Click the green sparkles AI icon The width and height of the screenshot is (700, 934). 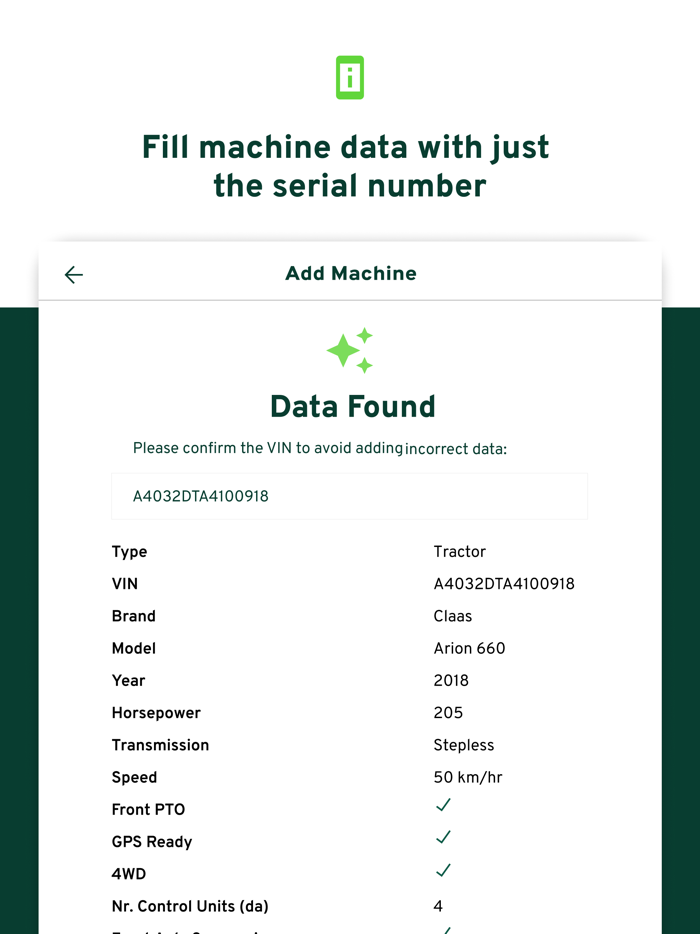point(350,351)
